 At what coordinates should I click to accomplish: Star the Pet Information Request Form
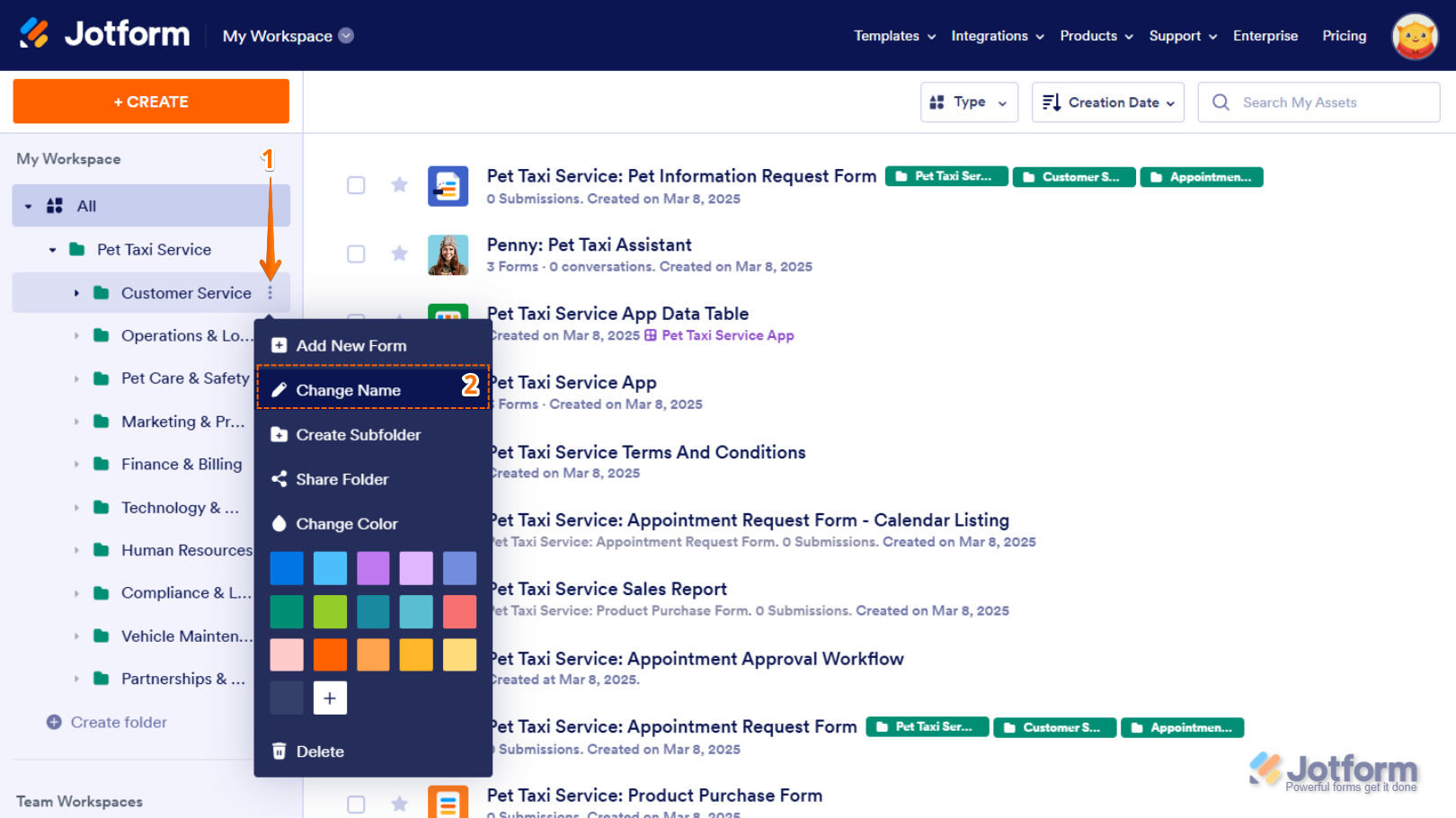click(x=399, y=185)
